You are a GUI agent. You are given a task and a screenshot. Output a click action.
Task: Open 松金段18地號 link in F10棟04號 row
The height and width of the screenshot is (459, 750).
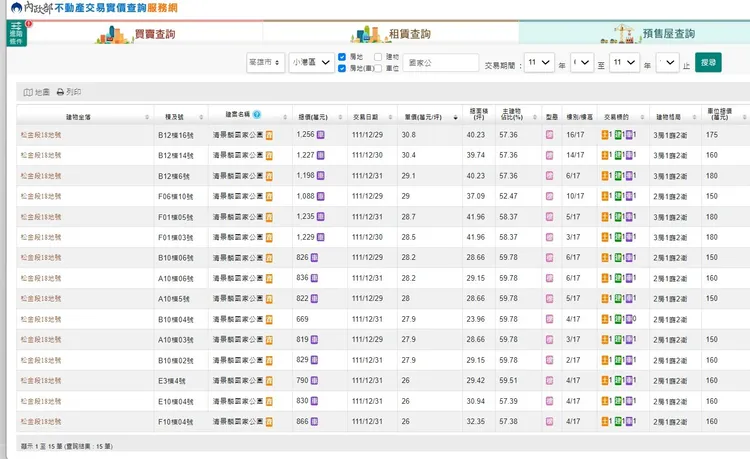coord(41,422)
